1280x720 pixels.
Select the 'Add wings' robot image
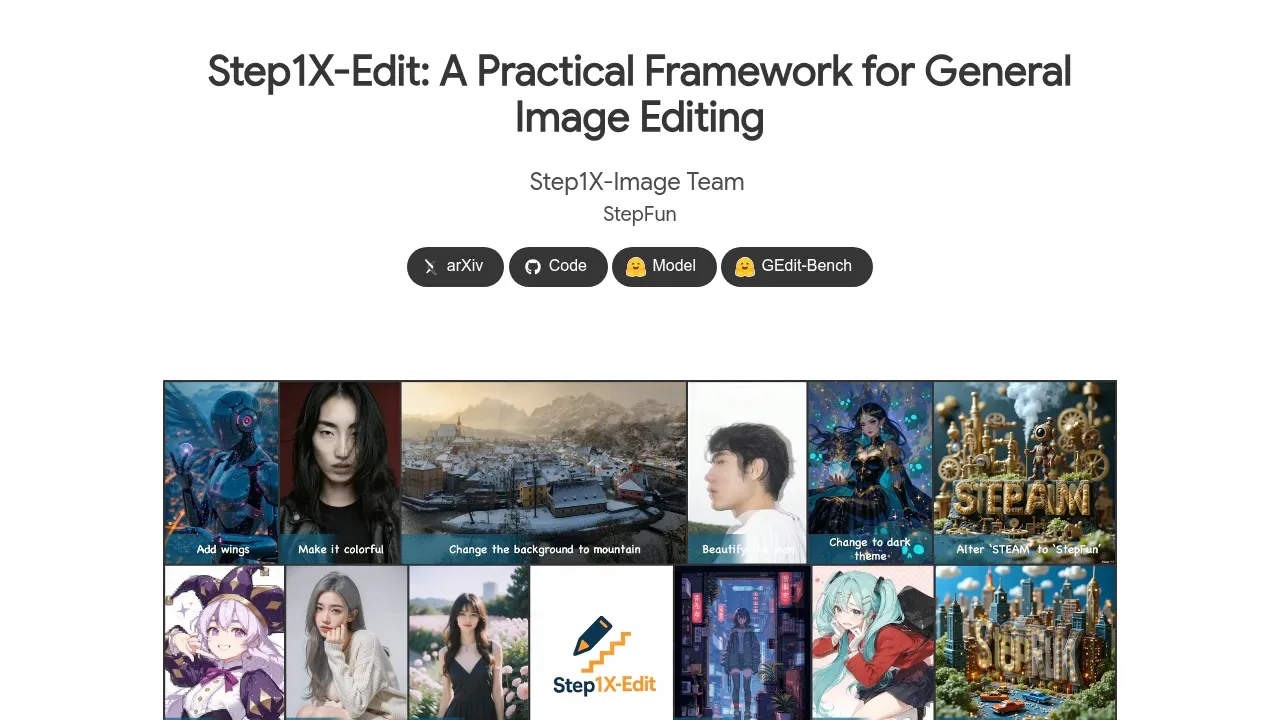222,473
